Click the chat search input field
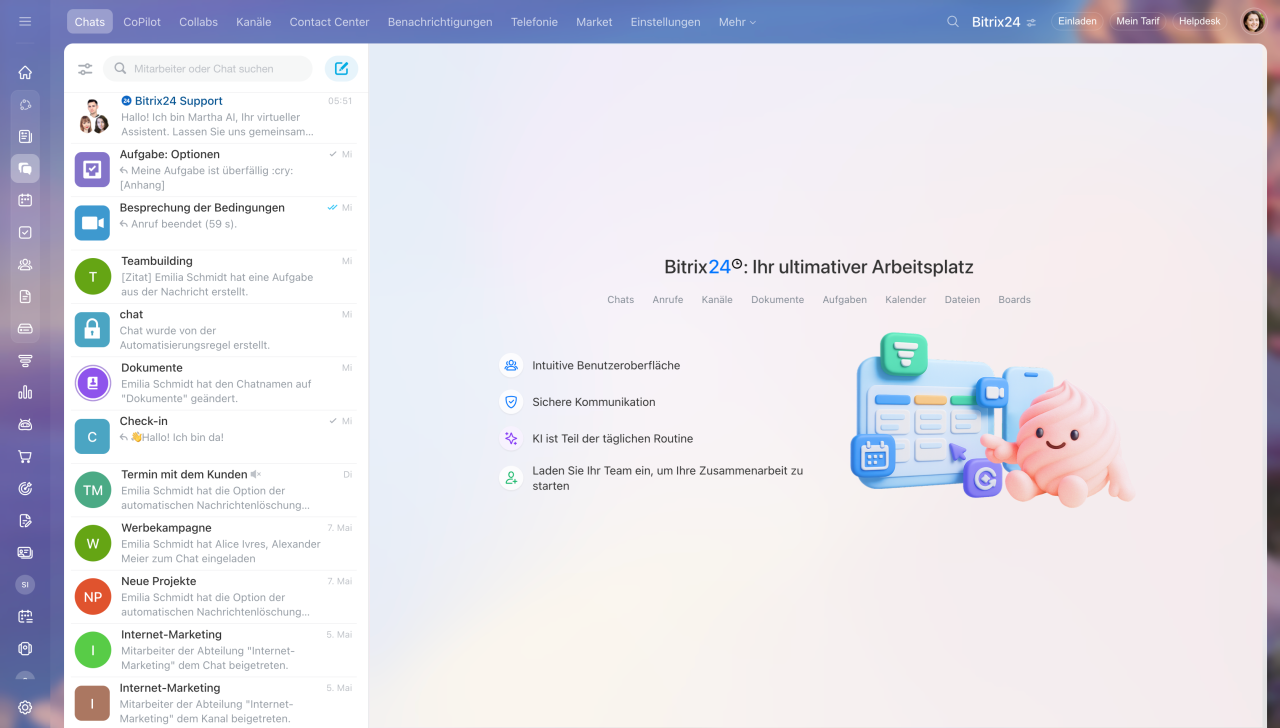This screenshot has width=1280, height=728. coord(208,69)
